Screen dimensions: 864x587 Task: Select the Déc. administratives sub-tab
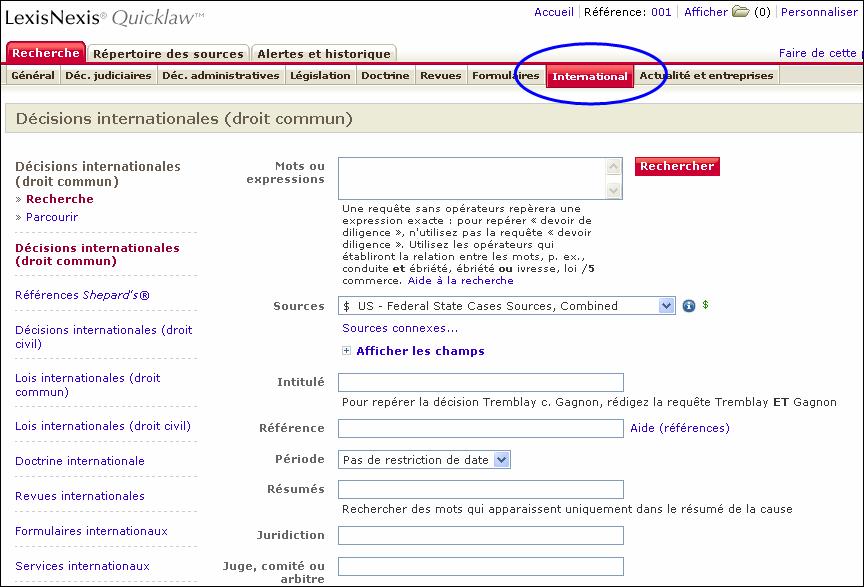[220, 76]
